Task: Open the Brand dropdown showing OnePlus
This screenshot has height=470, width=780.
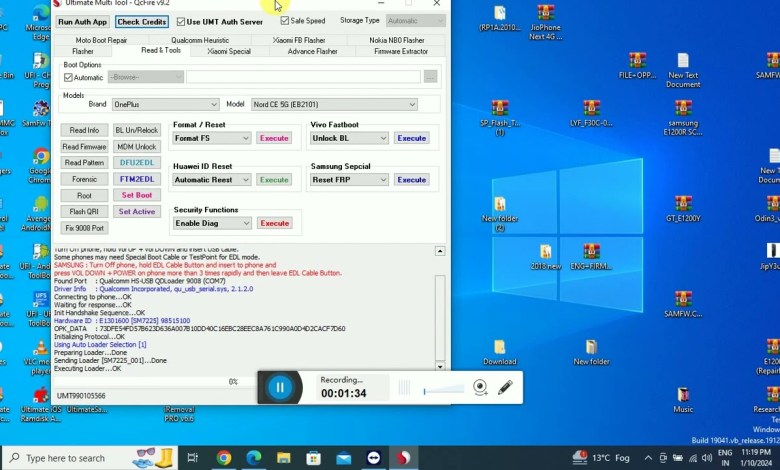Action: coord(165,104)
